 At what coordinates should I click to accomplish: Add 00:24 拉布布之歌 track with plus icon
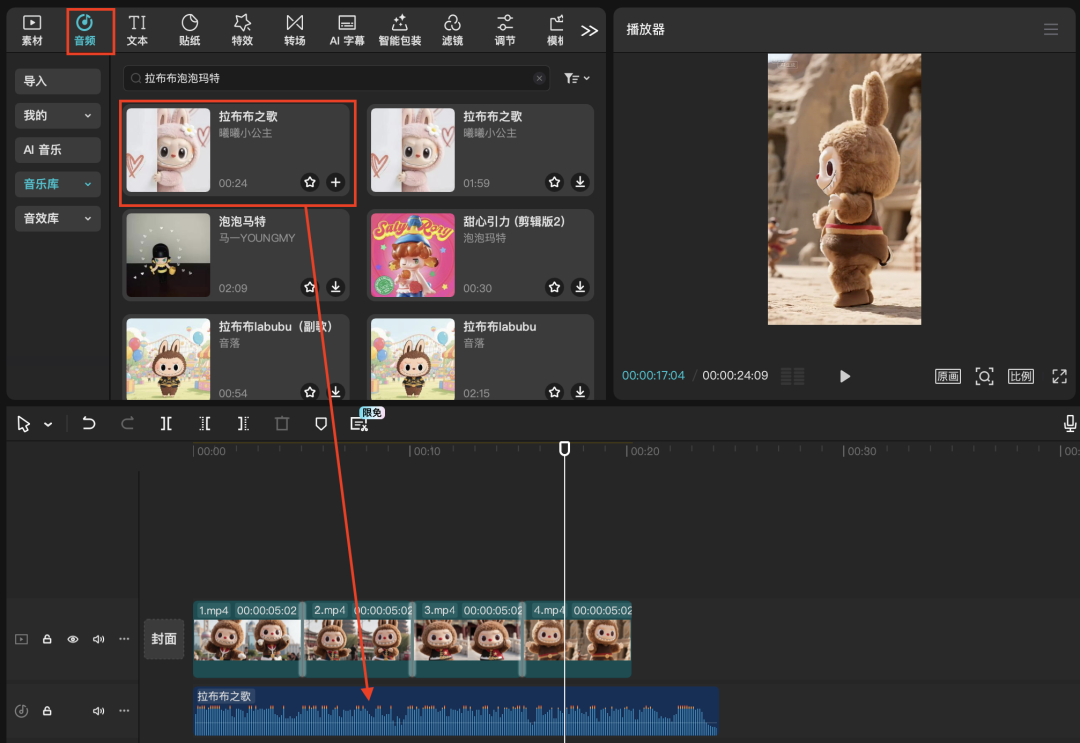335,182
